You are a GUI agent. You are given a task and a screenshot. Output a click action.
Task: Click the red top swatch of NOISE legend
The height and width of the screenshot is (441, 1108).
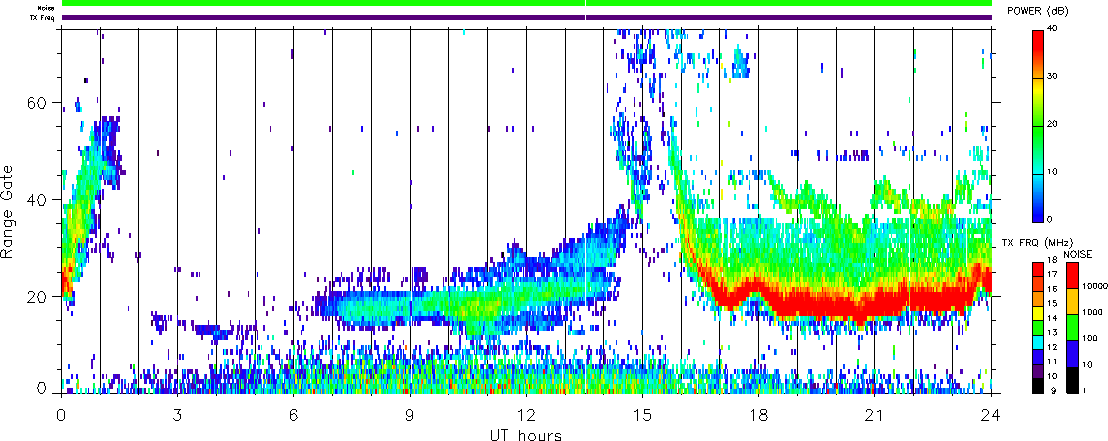click(x=1072, y=275)
